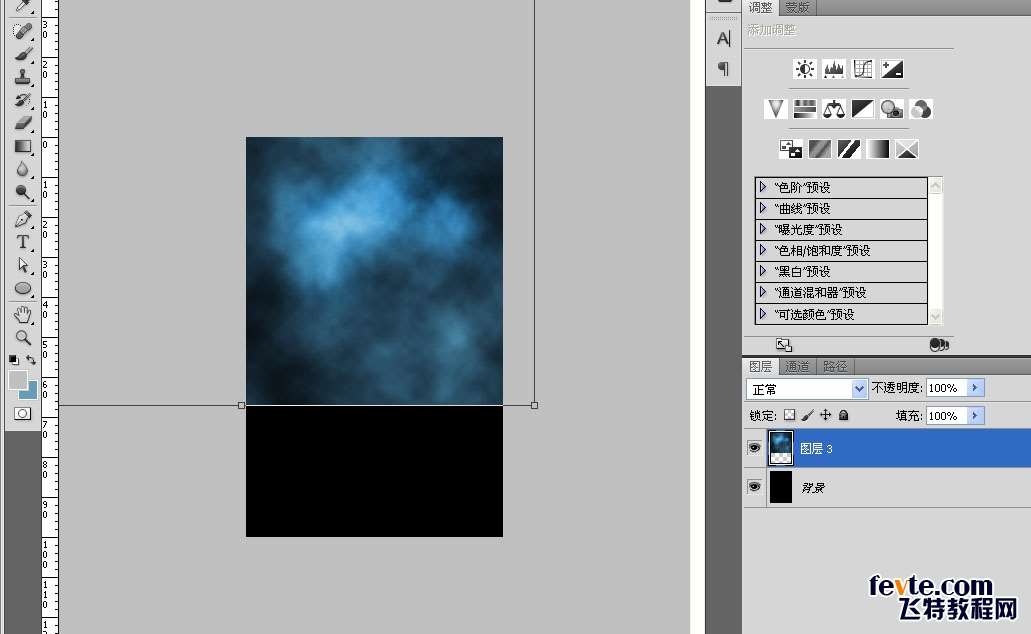Open the 不透明度 slider arrow
Viewport: 1031px width, 634px height.
pos(975,388)
